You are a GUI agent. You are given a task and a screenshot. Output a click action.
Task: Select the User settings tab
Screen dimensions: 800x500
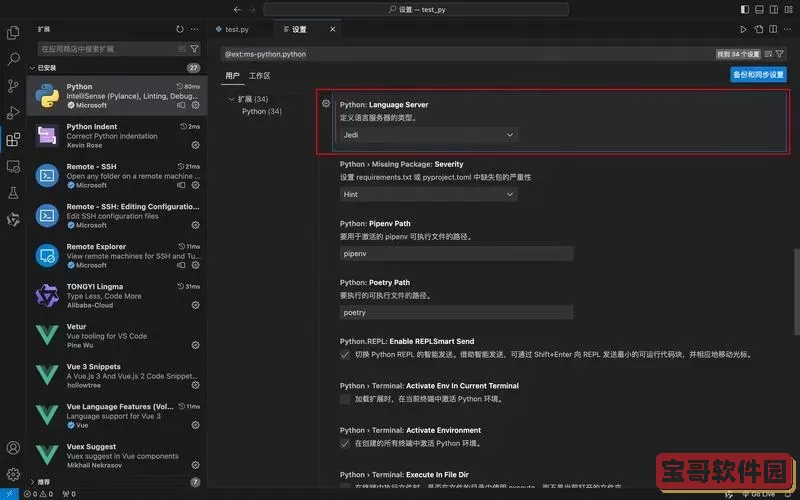click(x=232, y=76)
